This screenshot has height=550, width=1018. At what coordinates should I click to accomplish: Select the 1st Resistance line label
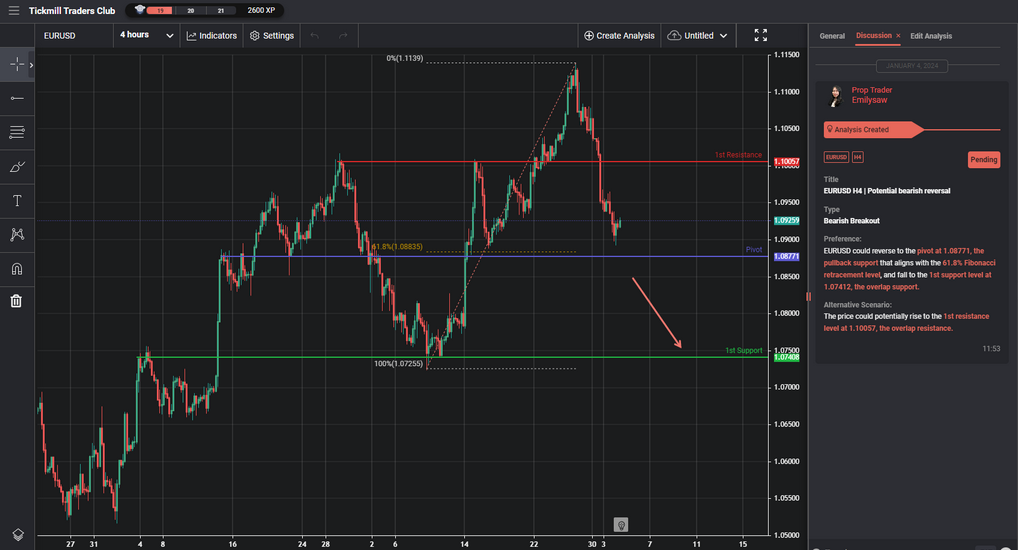(738, 155)
